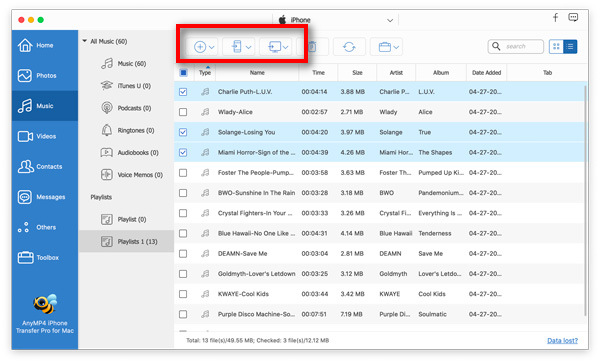The image size is (600, 363).
Task: Check the Blue Hawaii song checkbox
Action: pyautogui.click(x=183, y=233)
